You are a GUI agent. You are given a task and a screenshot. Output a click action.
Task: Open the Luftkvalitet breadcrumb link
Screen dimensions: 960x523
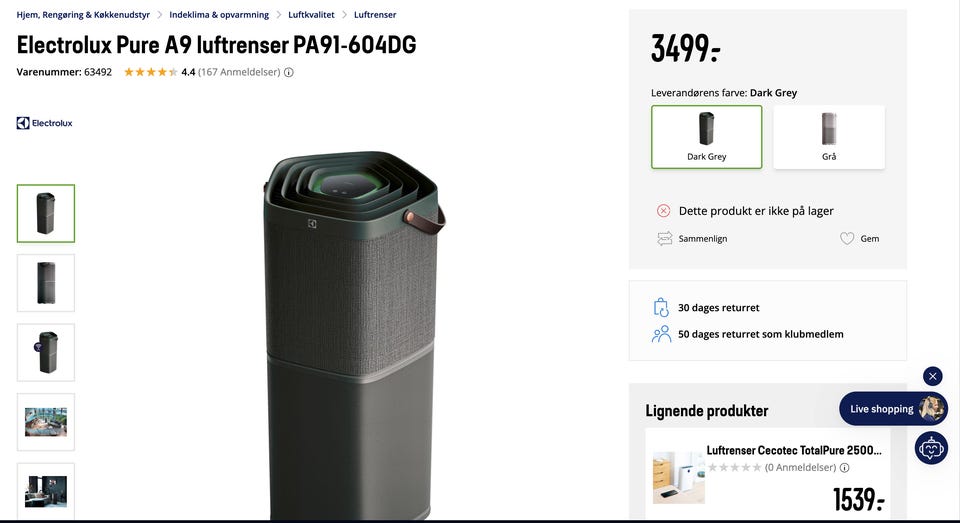[311, 15]
